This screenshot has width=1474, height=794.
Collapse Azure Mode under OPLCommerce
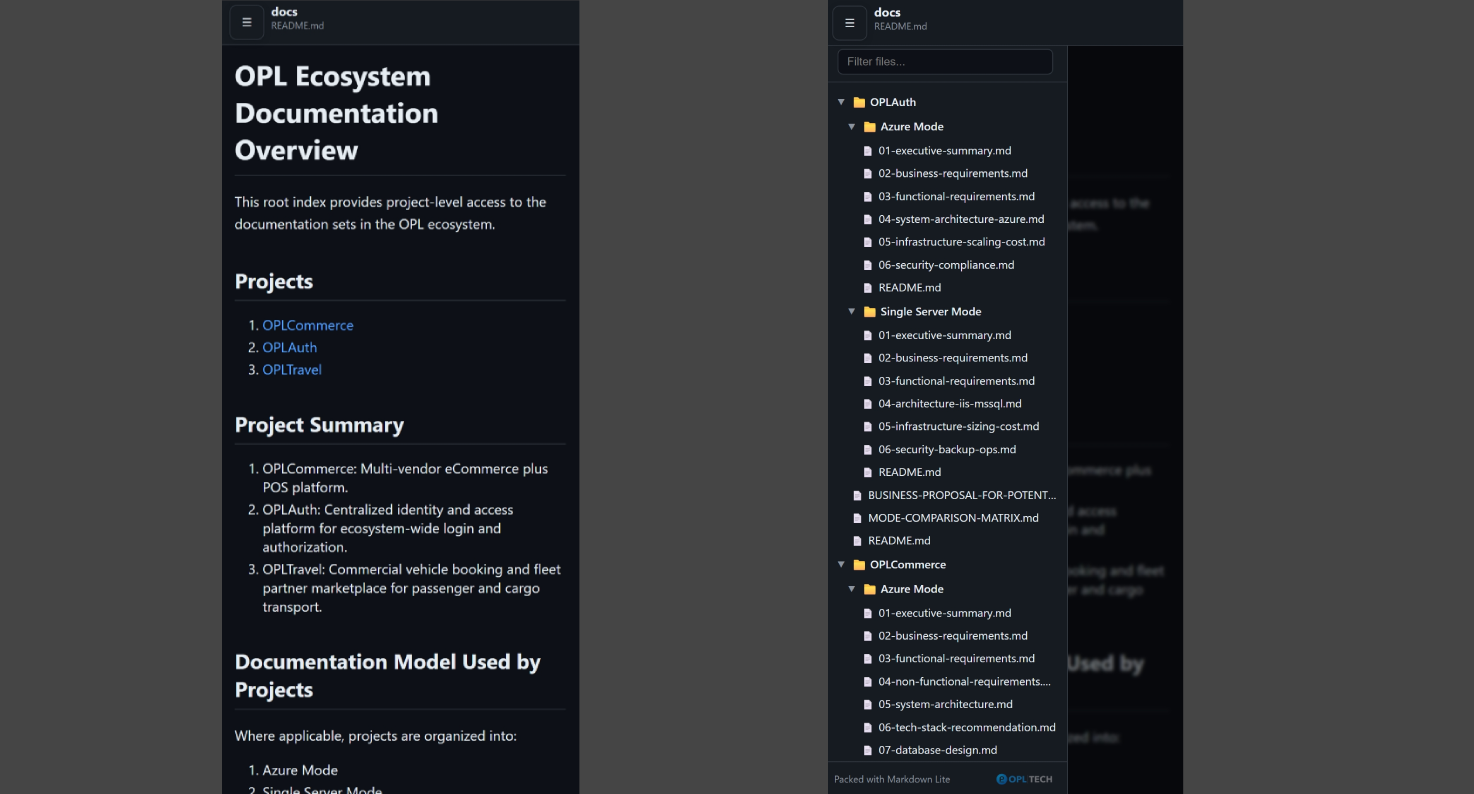tap(852, 588)
